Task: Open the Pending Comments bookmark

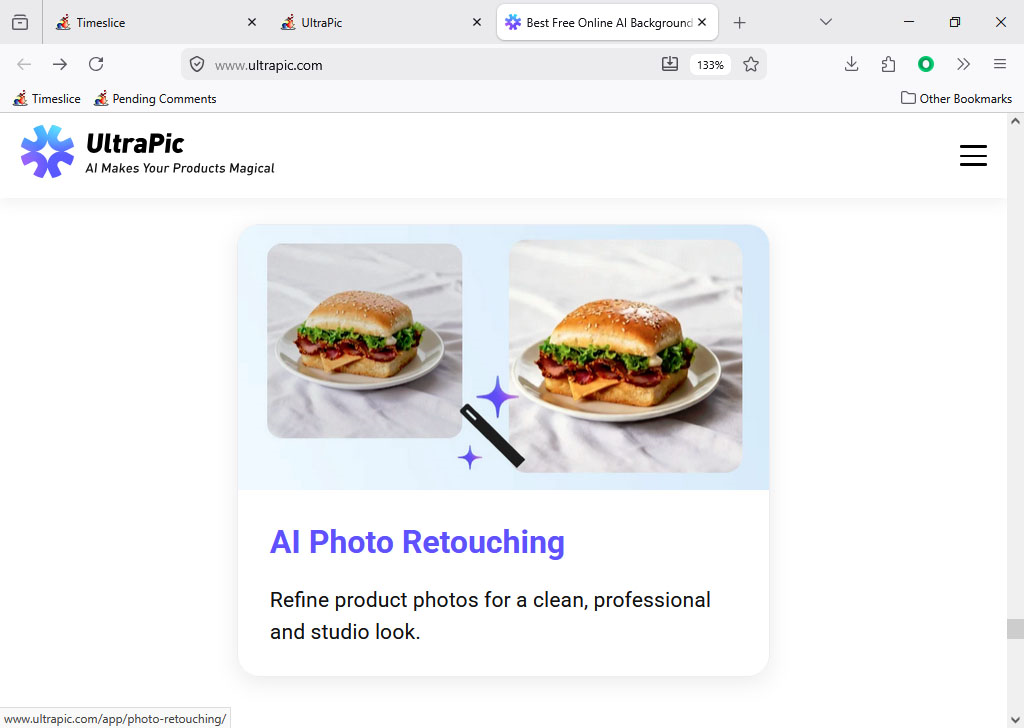Action: 155,98
